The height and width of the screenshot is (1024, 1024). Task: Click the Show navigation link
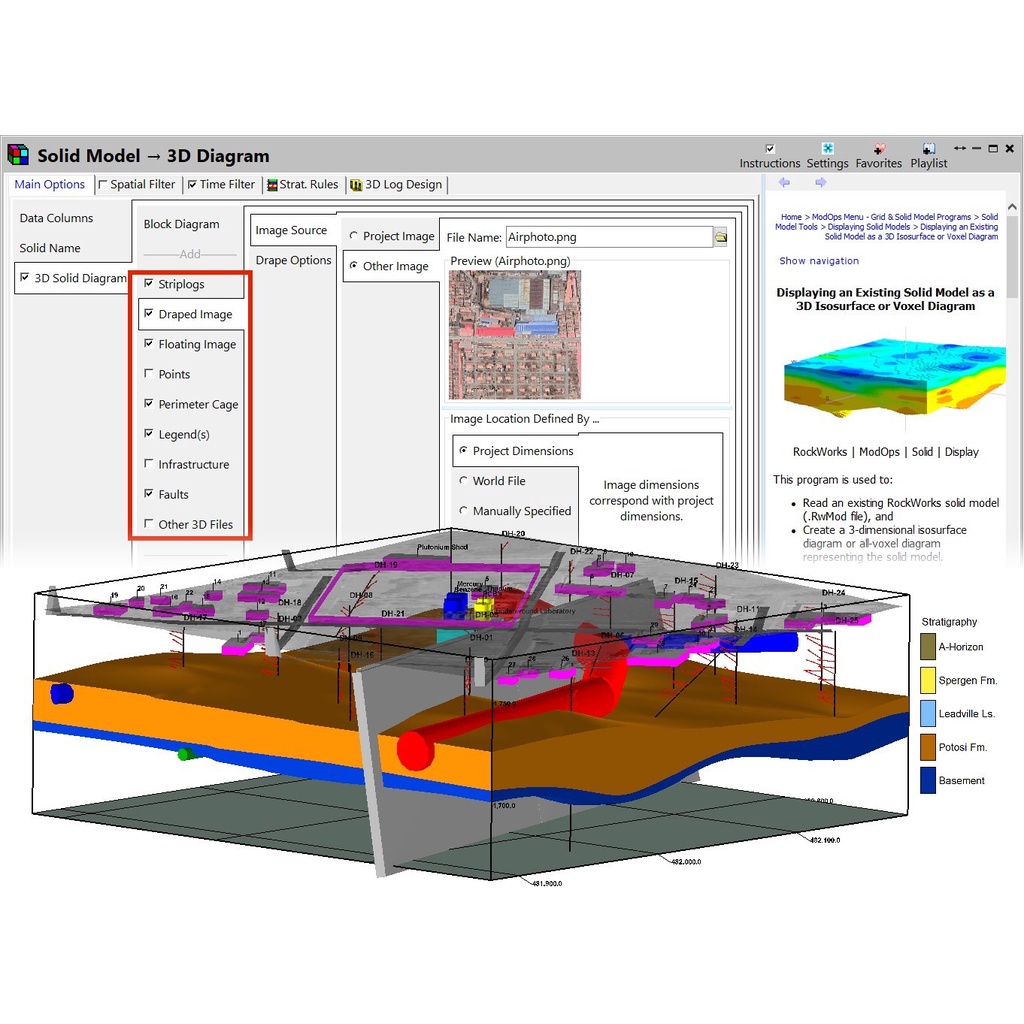pyautogui.click(x=819, y=261)
